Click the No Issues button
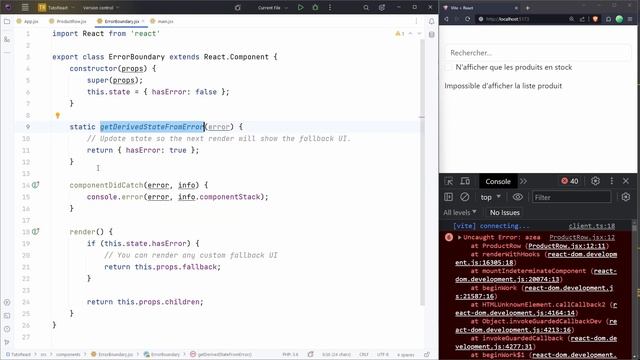 point(504,212)
